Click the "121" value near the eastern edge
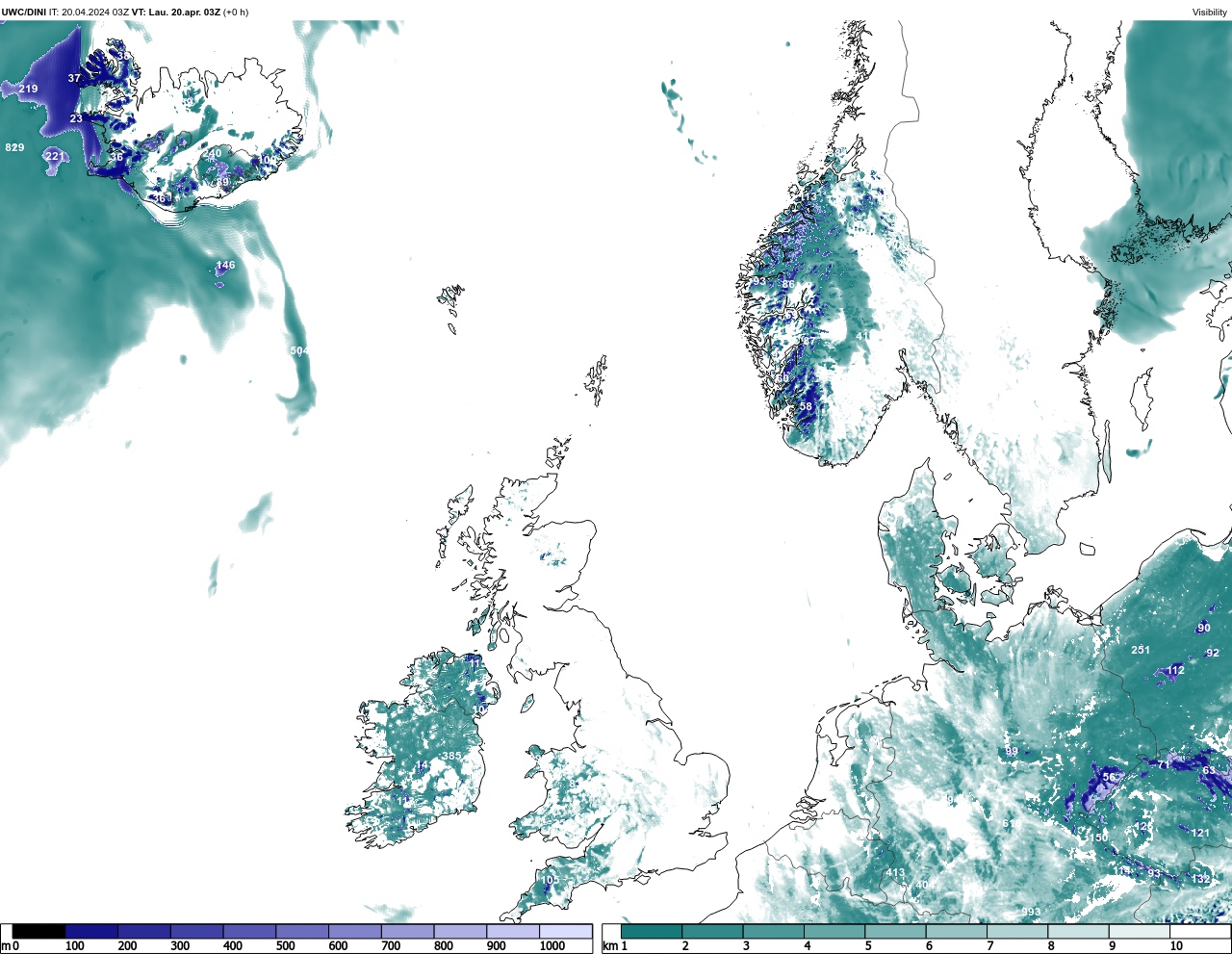Viewport: 1232px width, 954px height. point(1200,833)
